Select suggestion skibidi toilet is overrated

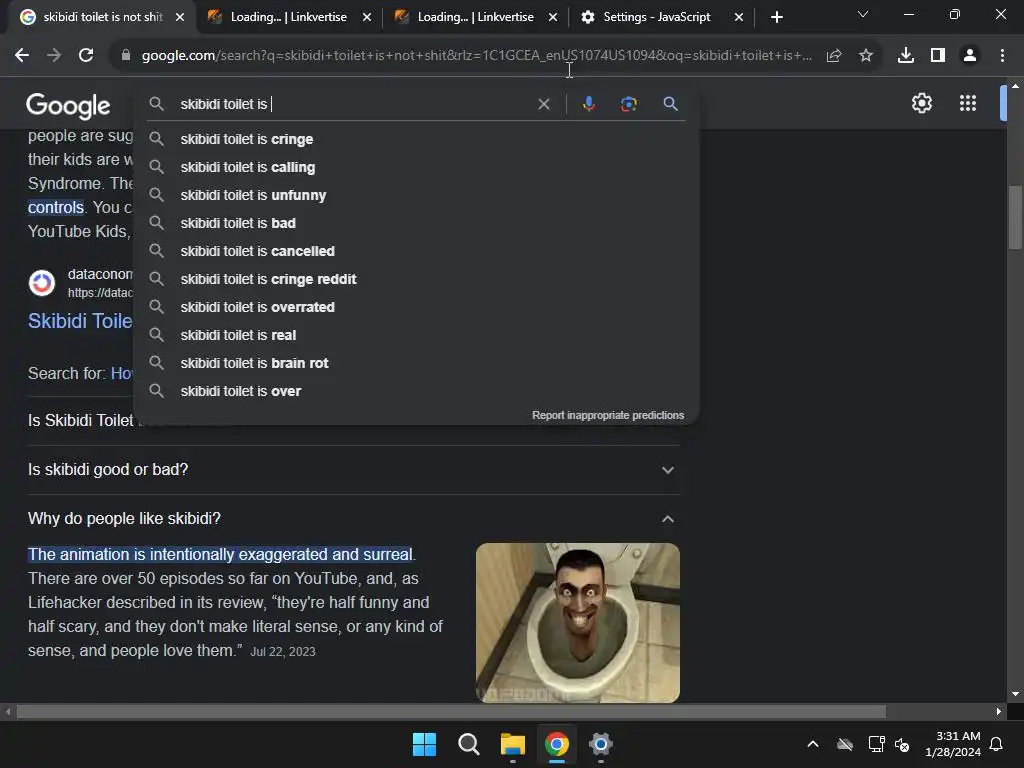tap(416, 307)
